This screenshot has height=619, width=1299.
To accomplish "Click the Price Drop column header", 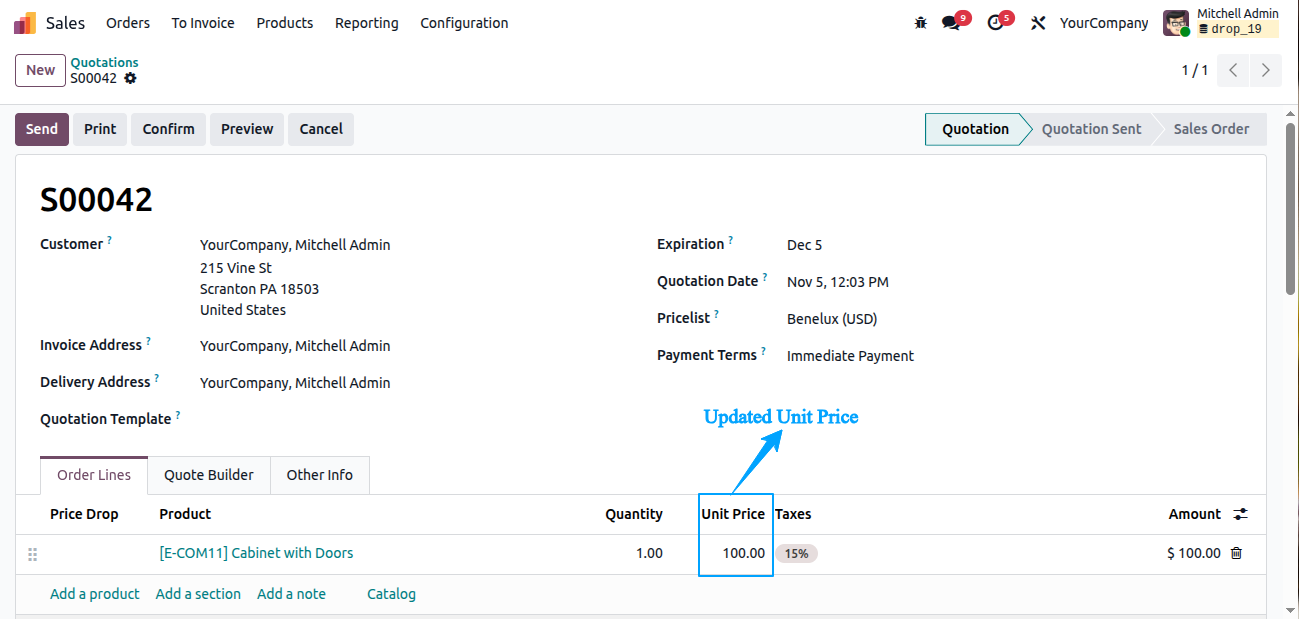I will point(84,514).
